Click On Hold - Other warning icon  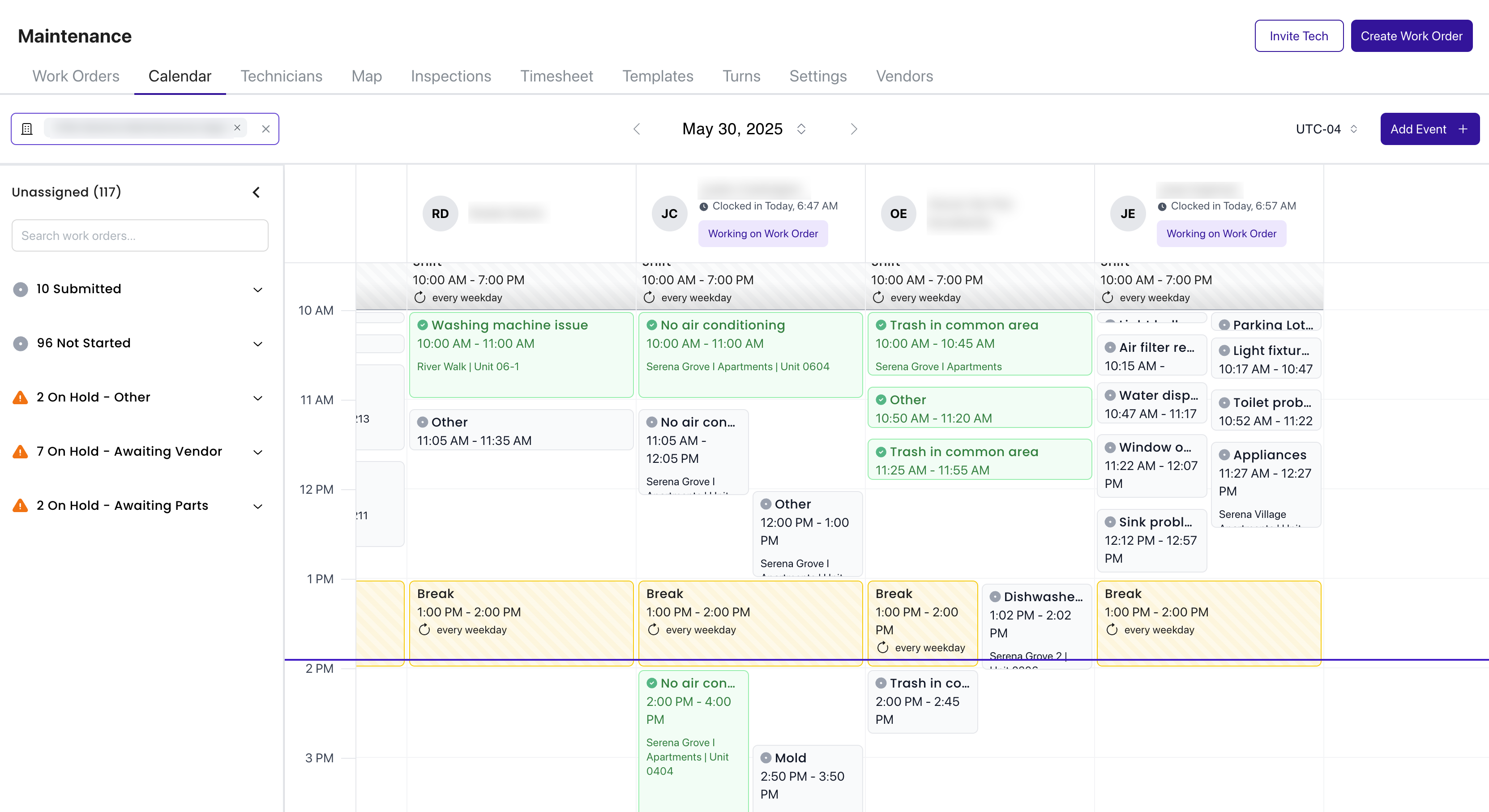(20, 397)
